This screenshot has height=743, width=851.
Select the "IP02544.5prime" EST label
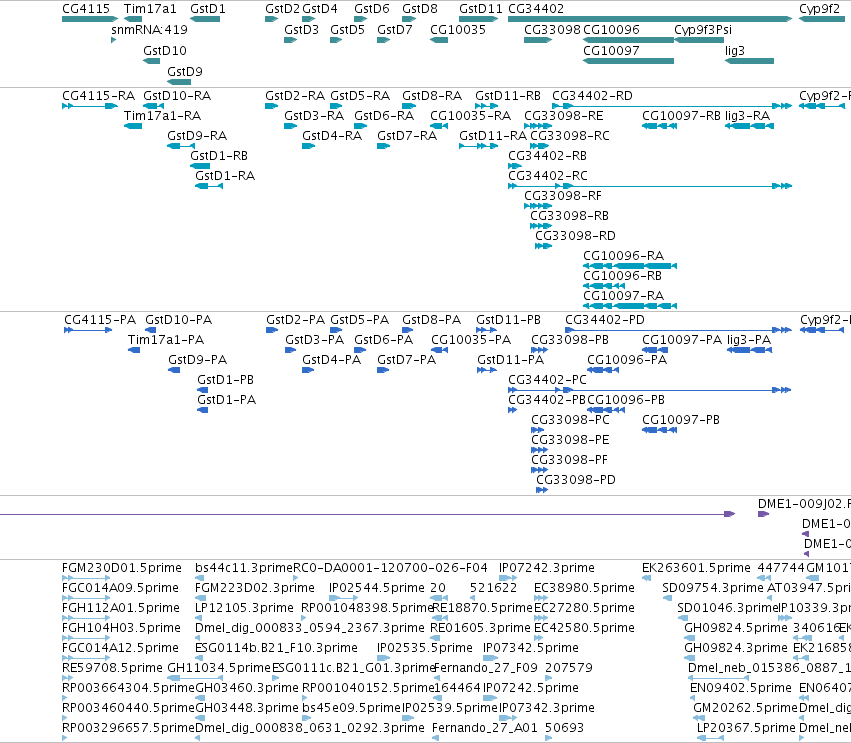click(377, 588)
